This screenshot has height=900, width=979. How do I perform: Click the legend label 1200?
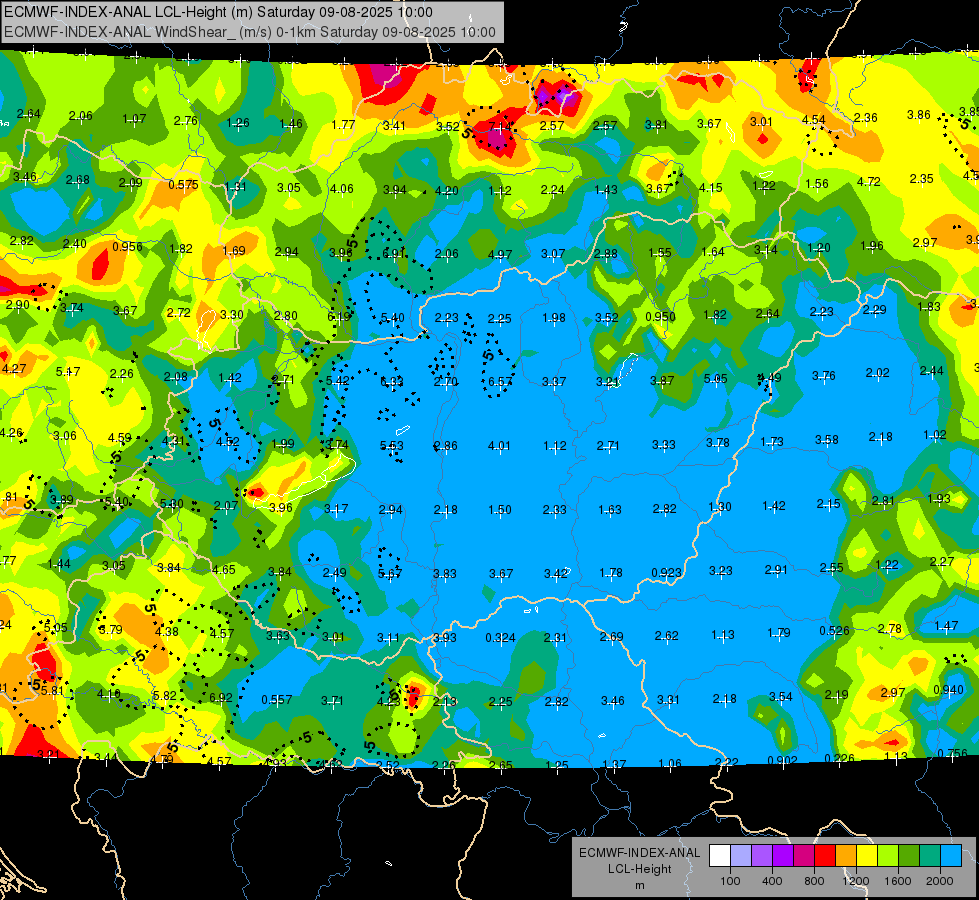(856, 881)
